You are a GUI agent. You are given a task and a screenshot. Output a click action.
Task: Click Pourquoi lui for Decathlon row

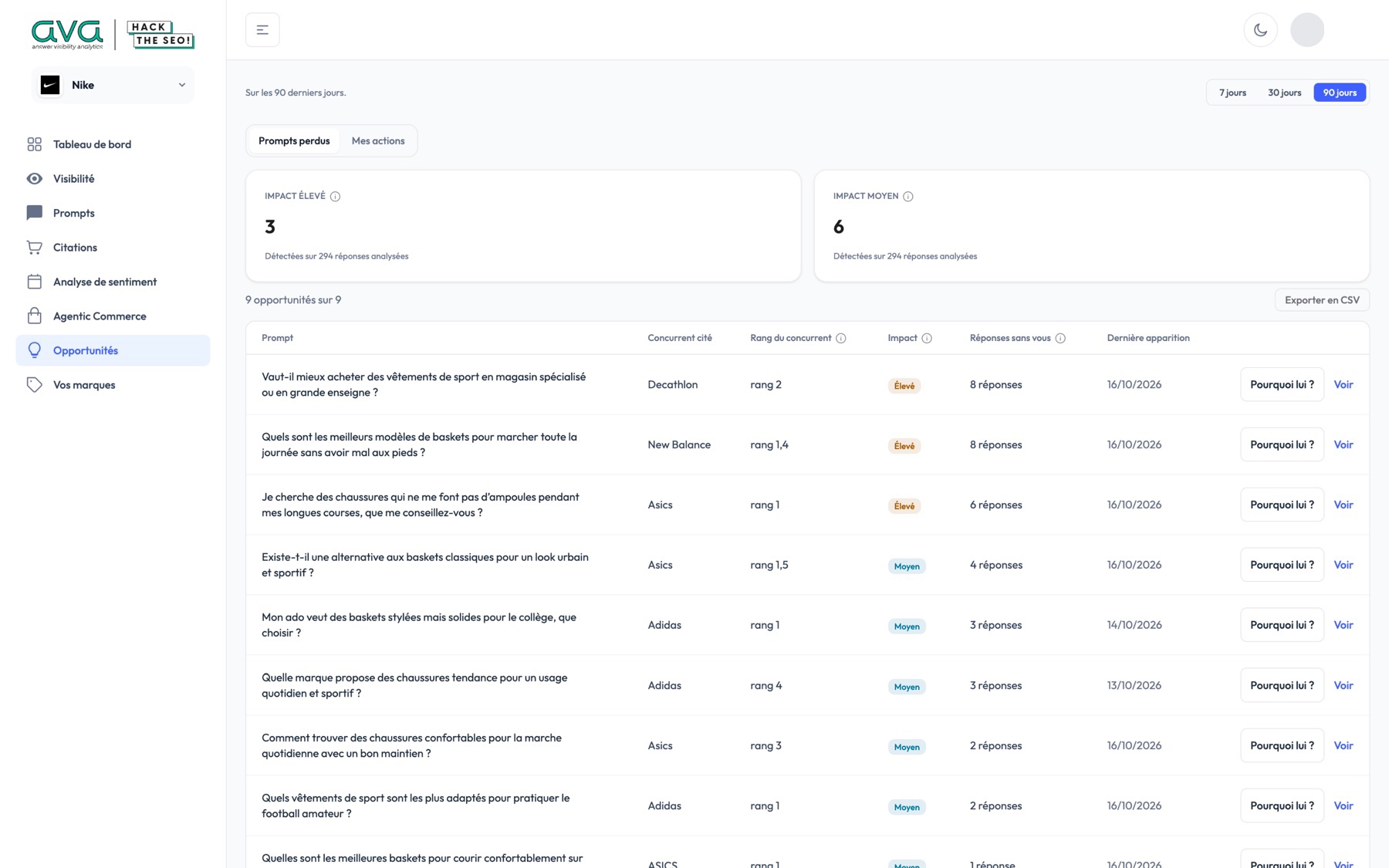tap(1282, 384)
